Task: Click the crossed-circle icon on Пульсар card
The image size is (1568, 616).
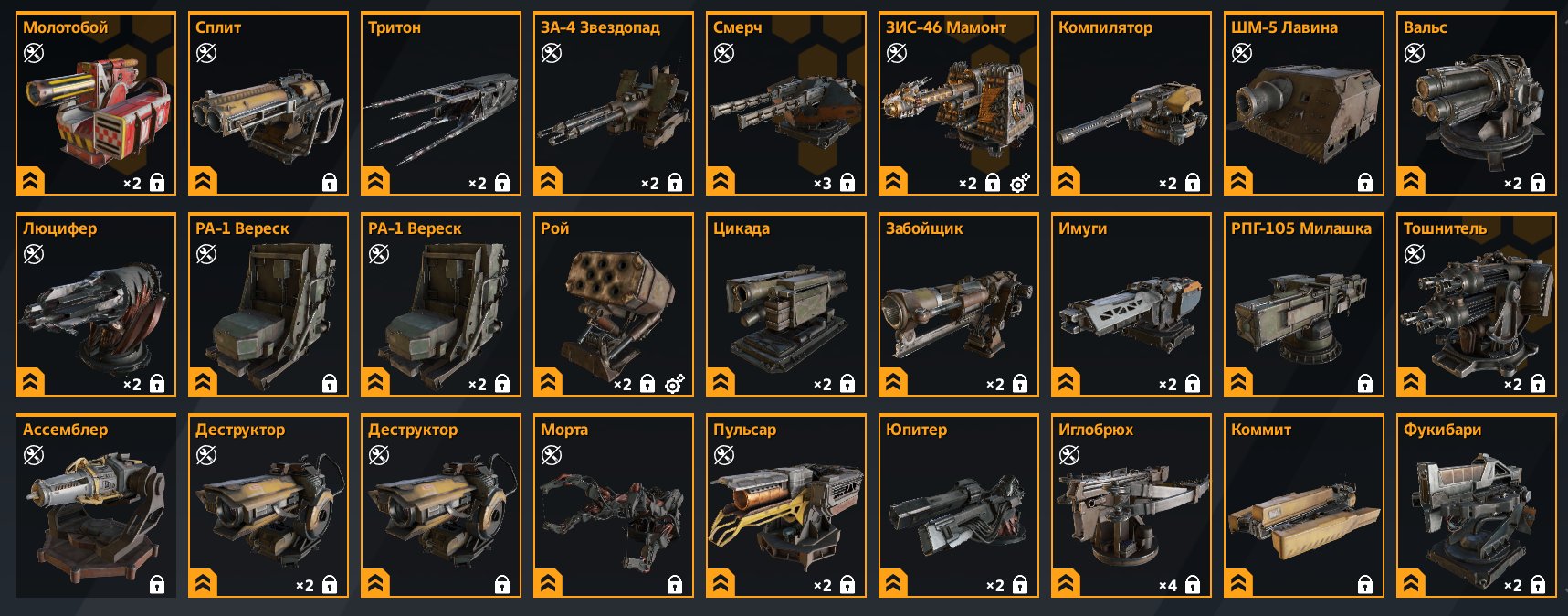Action: (x=724, y=455)
